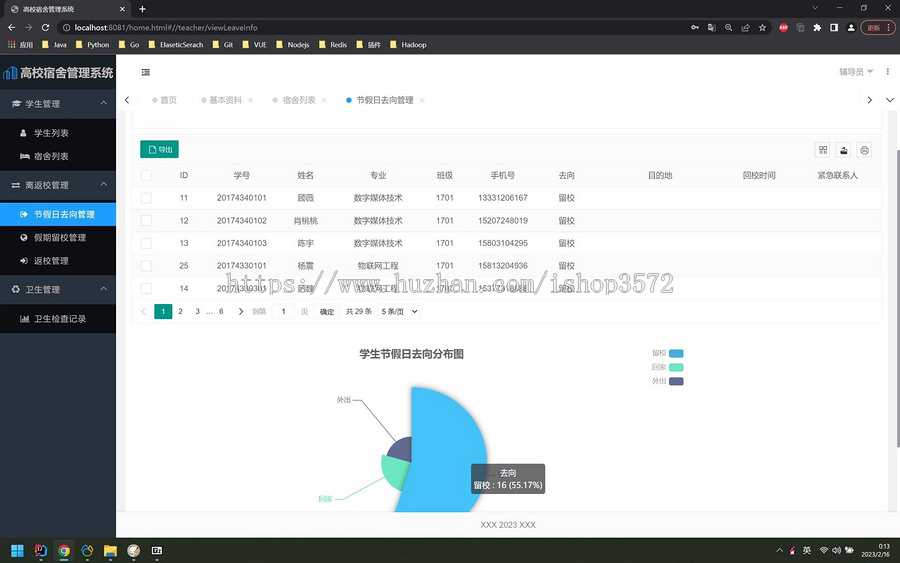The image size is (900, 563).
Task: Open 返校管理 in the sidebar
Action: pyautogui.click(x=58, y=261)
